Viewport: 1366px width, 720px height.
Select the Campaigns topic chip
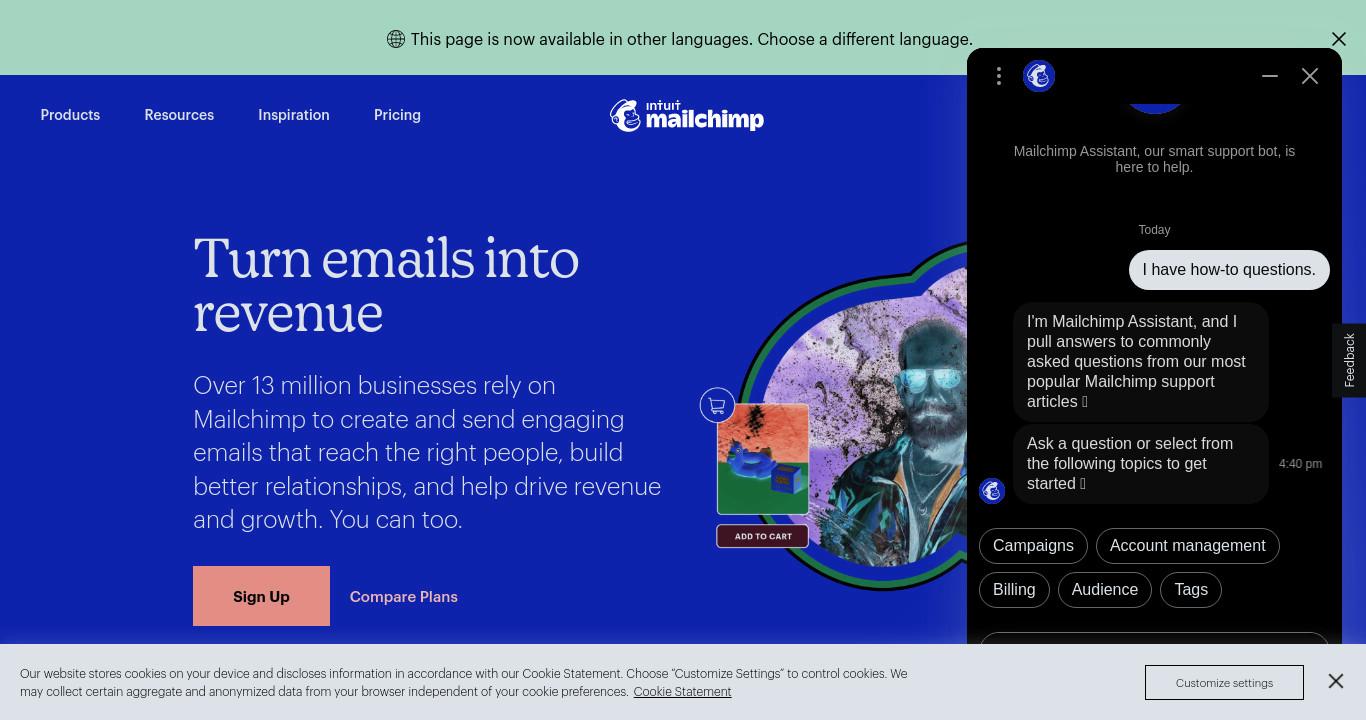(x=1033, y=546)
